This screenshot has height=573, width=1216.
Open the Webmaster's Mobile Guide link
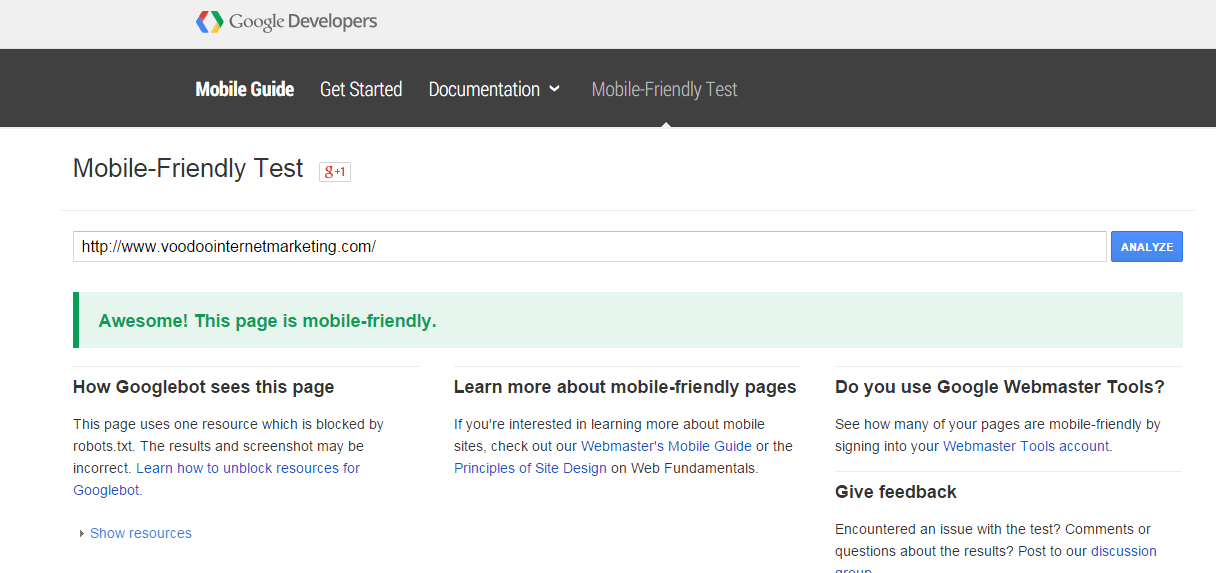tap(666, 446)
